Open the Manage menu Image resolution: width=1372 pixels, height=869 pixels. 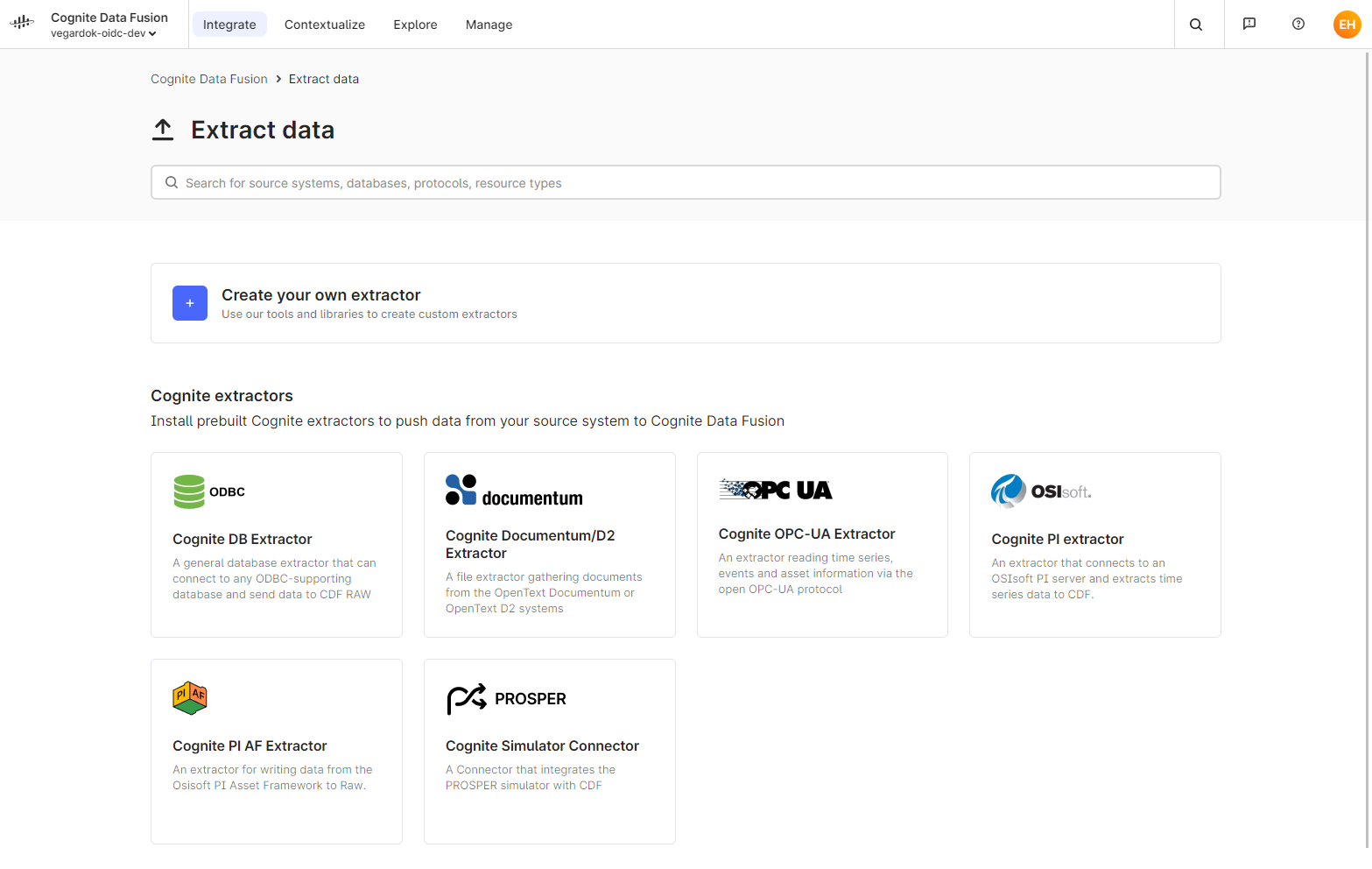(x=489, y=25)
